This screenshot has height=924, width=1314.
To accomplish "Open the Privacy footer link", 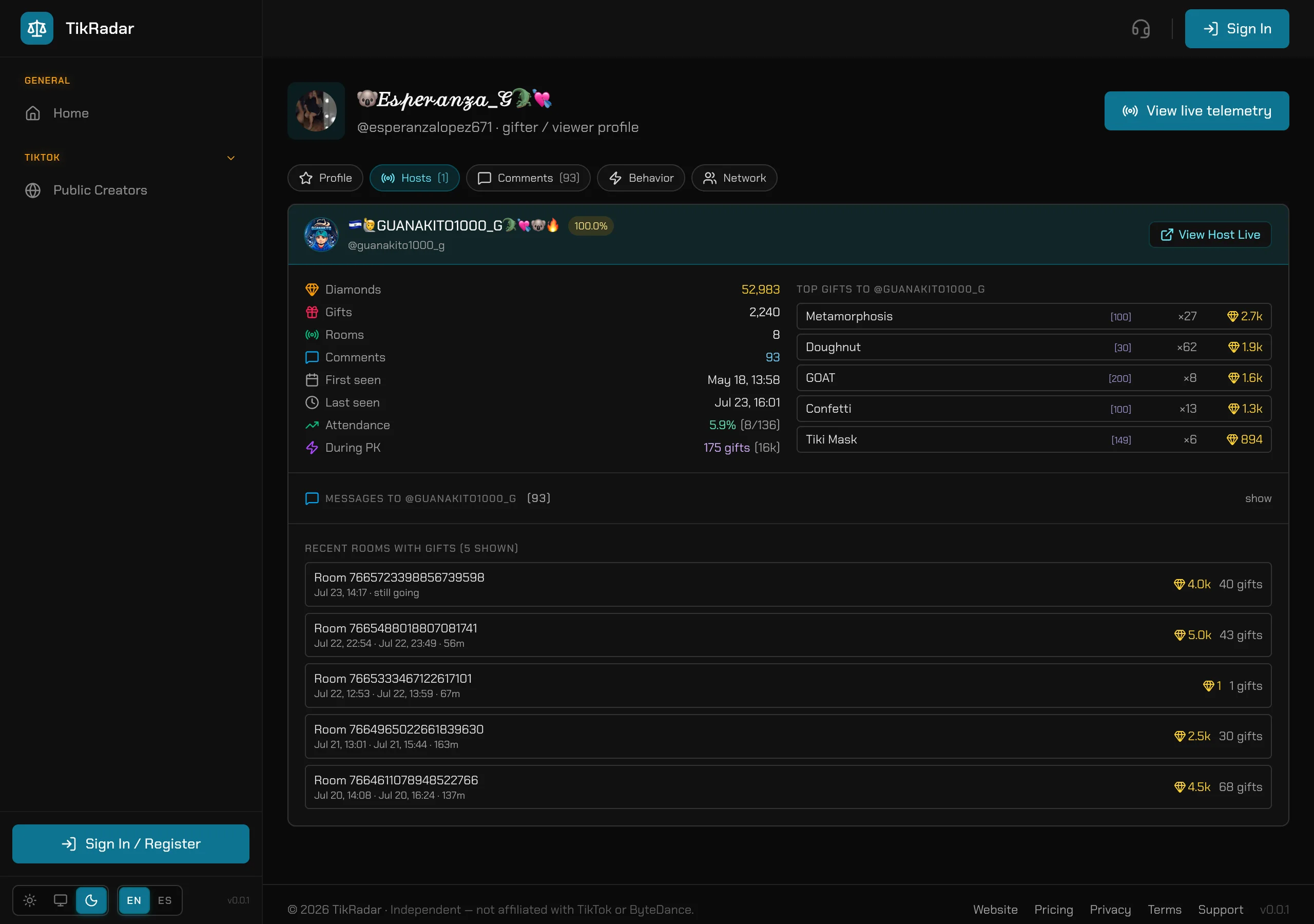I will [1110, 910].
